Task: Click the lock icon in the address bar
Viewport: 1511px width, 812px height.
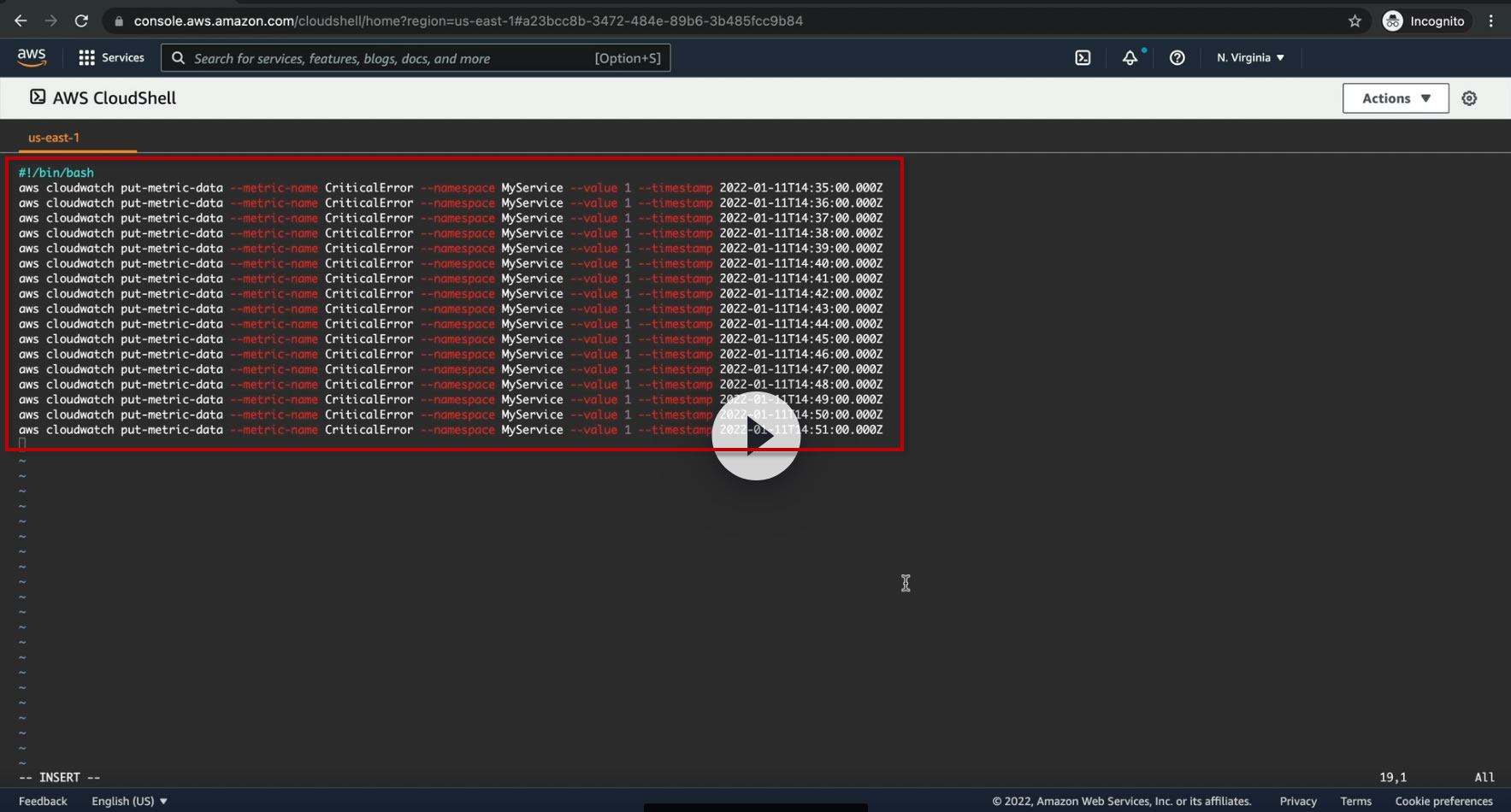Action: point(119,21)
